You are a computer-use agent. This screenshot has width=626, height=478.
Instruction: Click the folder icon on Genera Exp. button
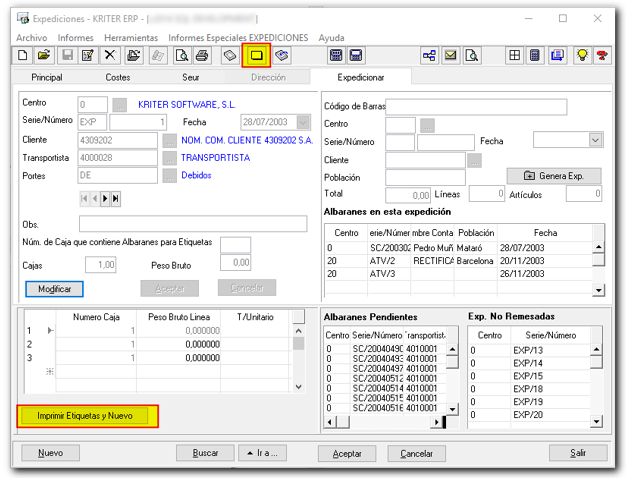coord(529,176)
